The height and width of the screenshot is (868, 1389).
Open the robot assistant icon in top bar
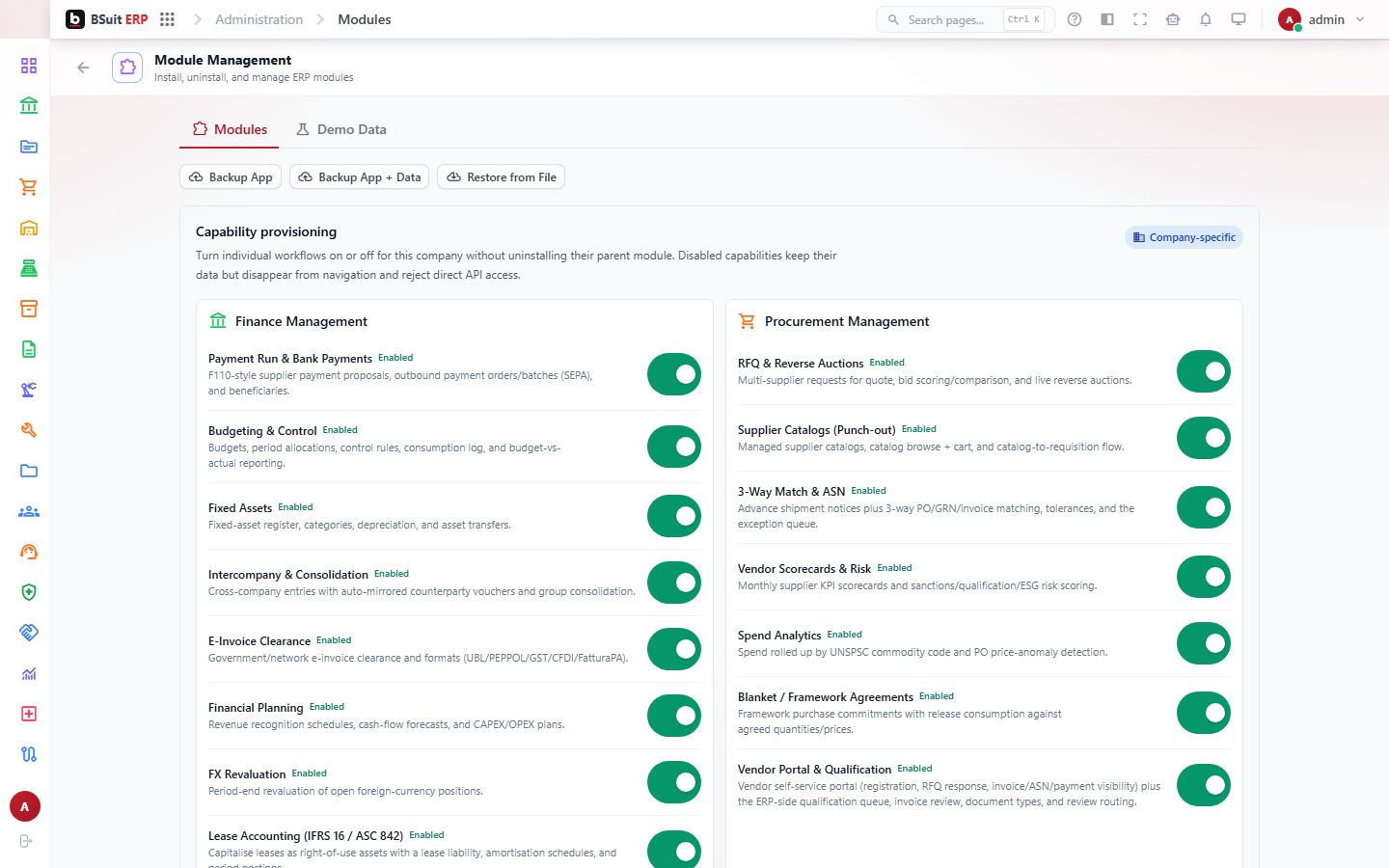(x=1173, y=19)
